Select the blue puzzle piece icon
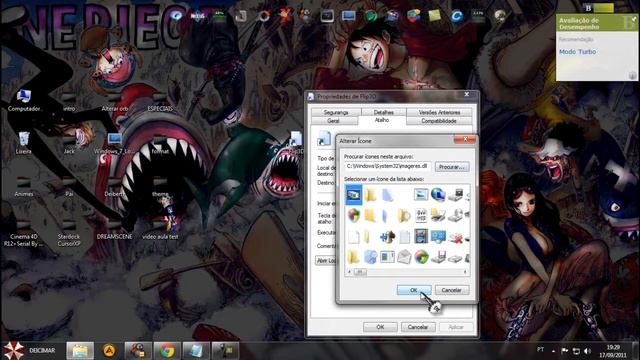640x360 pixels. click(x=387, y=237)
